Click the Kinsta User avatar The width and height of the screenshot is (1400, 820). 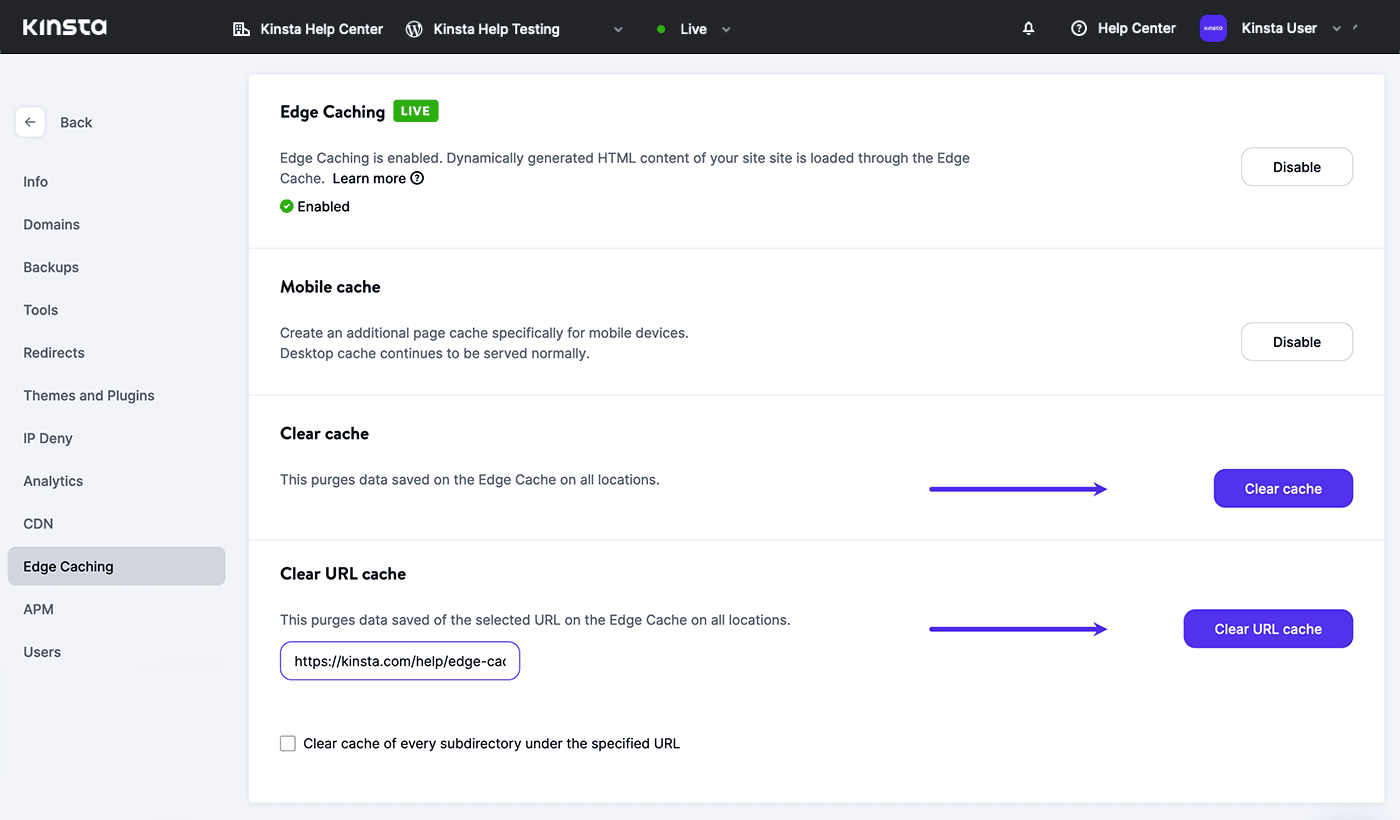1212,28
